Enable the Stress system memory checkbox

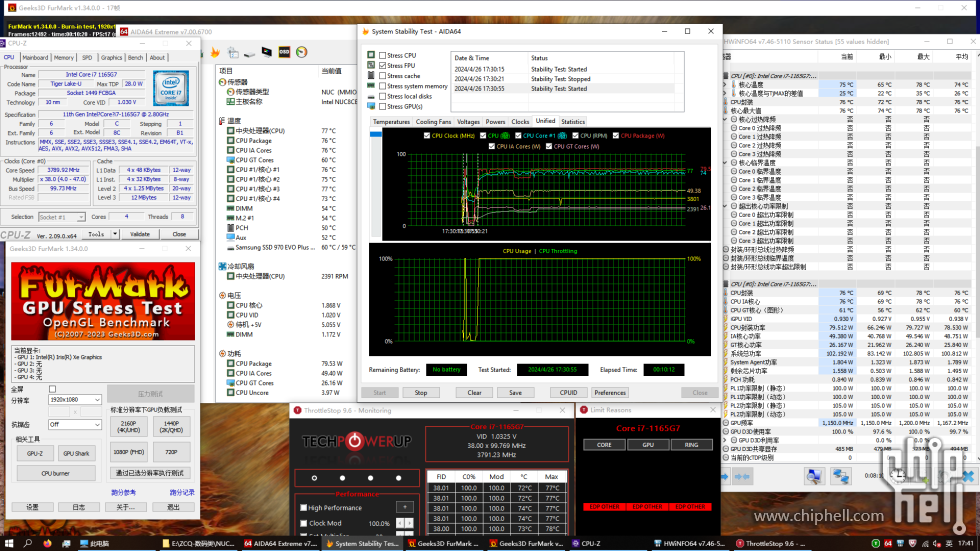coord(382,86)
